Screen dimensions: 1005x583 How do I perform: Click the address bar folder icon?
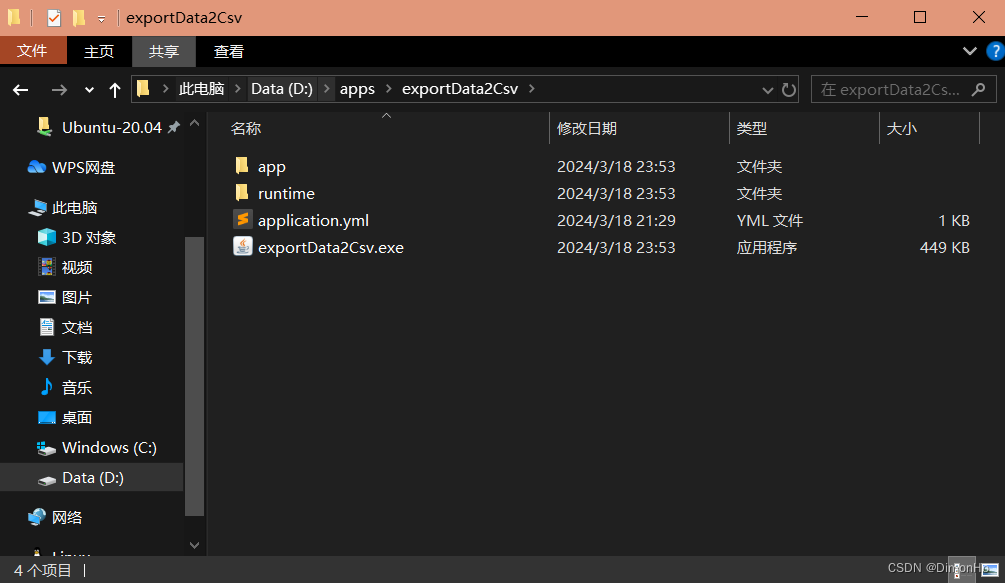tap(144, 88)
